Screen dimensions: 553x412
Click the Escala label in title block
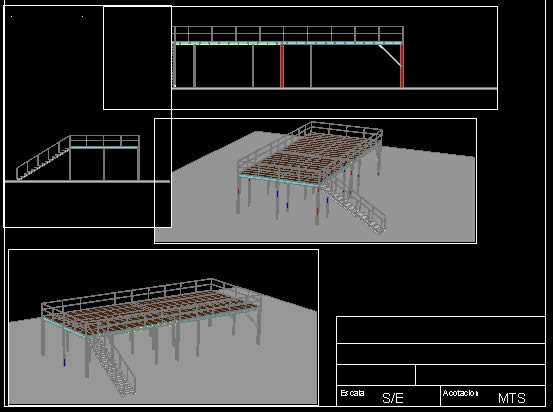(x=352, y=393)
